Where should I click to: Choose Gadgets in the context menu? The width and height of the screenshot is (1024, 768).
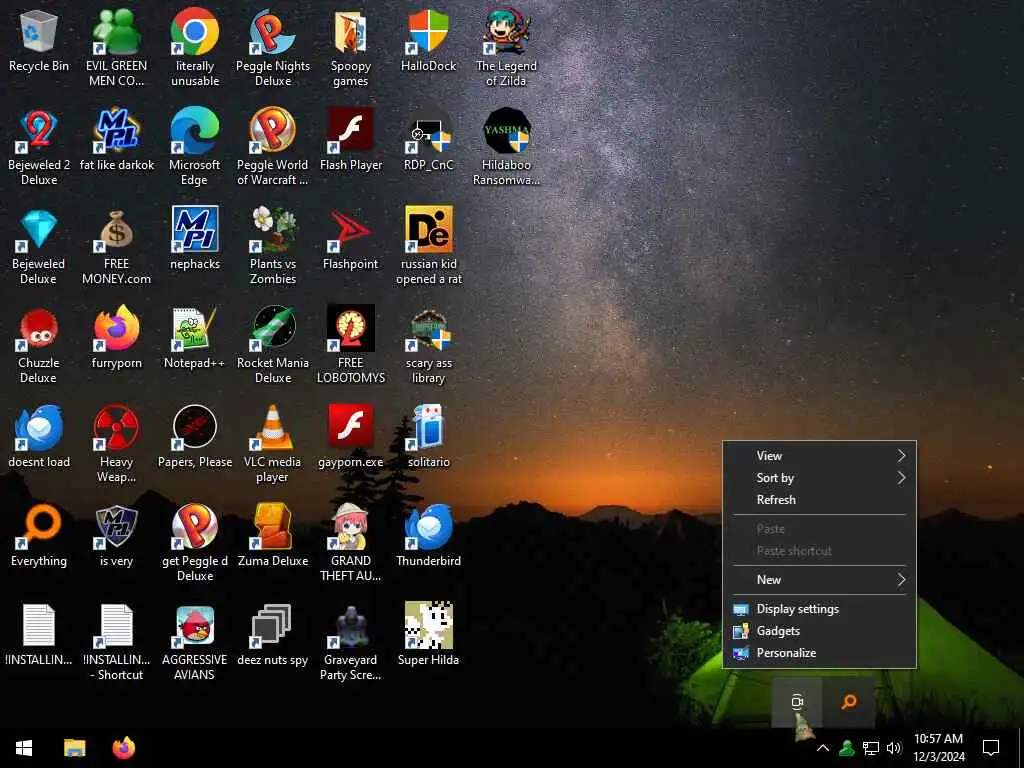point(819,631)
